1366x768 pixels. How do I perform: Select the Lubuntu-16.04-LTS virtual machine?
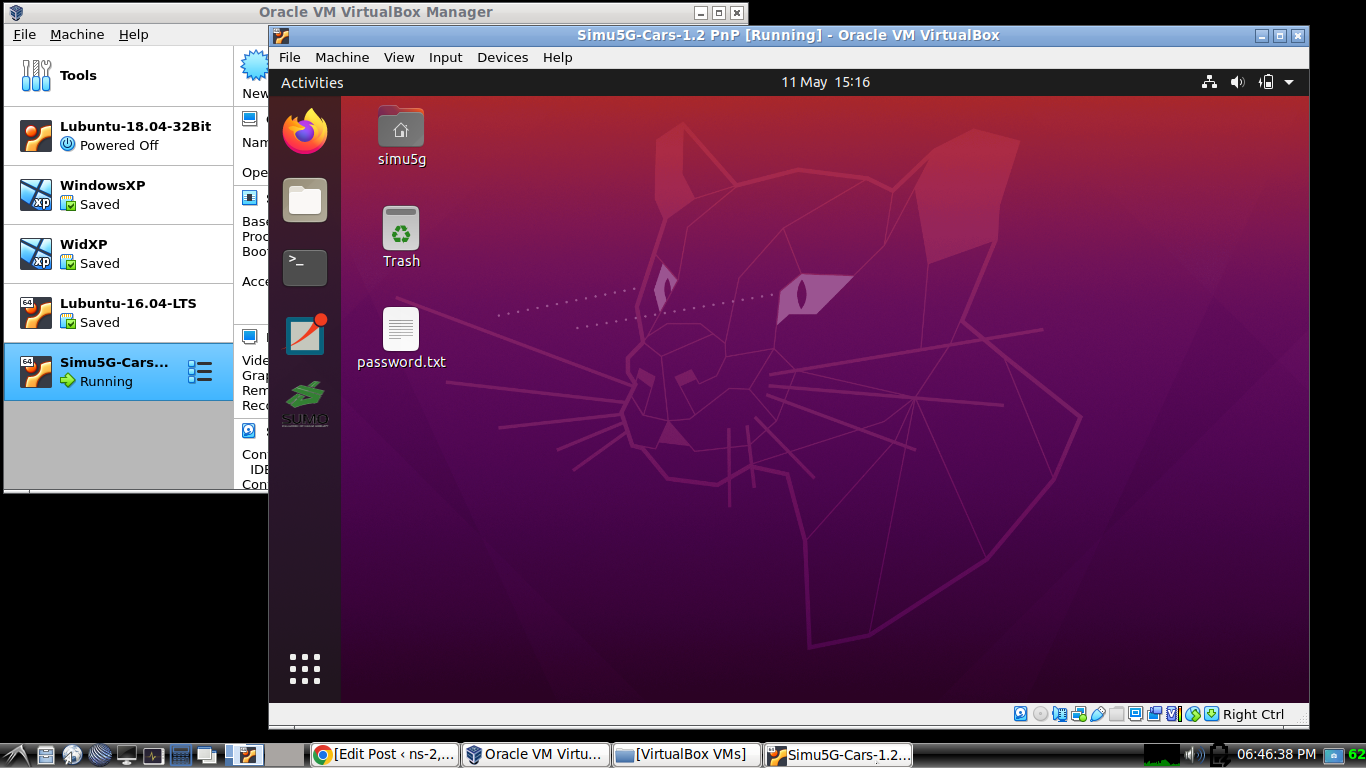coord(118,313)
